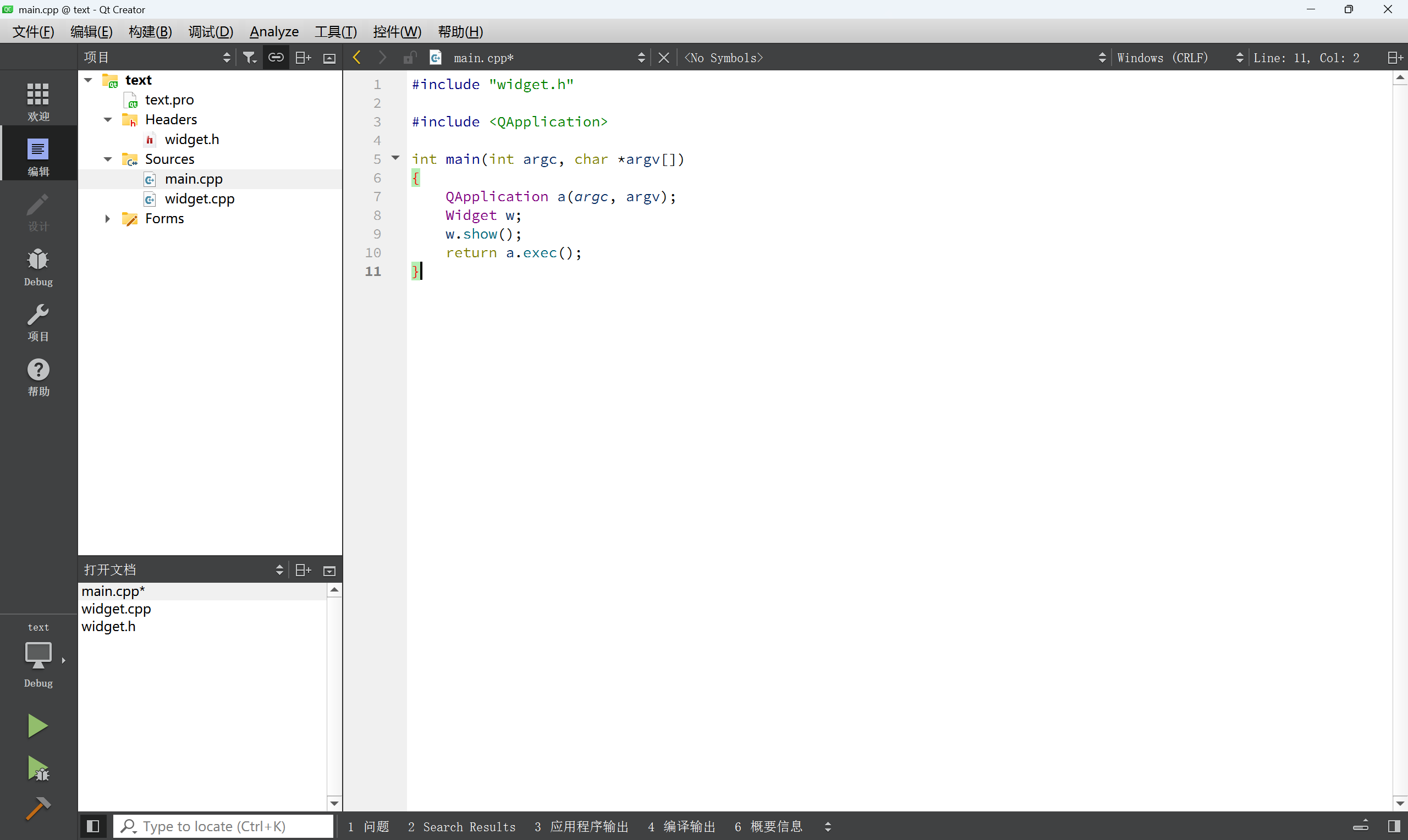1408x840 pixels.
Task: Open the Open Documents view dropdown
Action: coord(183,570)
